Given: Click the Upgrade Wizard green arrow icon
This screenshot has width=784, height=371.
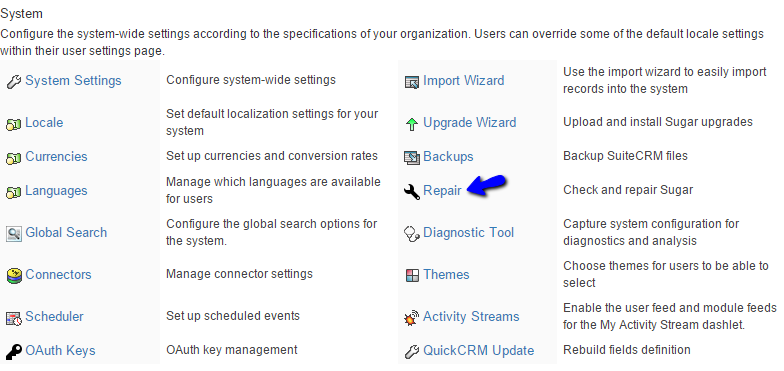Looking at the screenshot, I should [x=412, y=124].
